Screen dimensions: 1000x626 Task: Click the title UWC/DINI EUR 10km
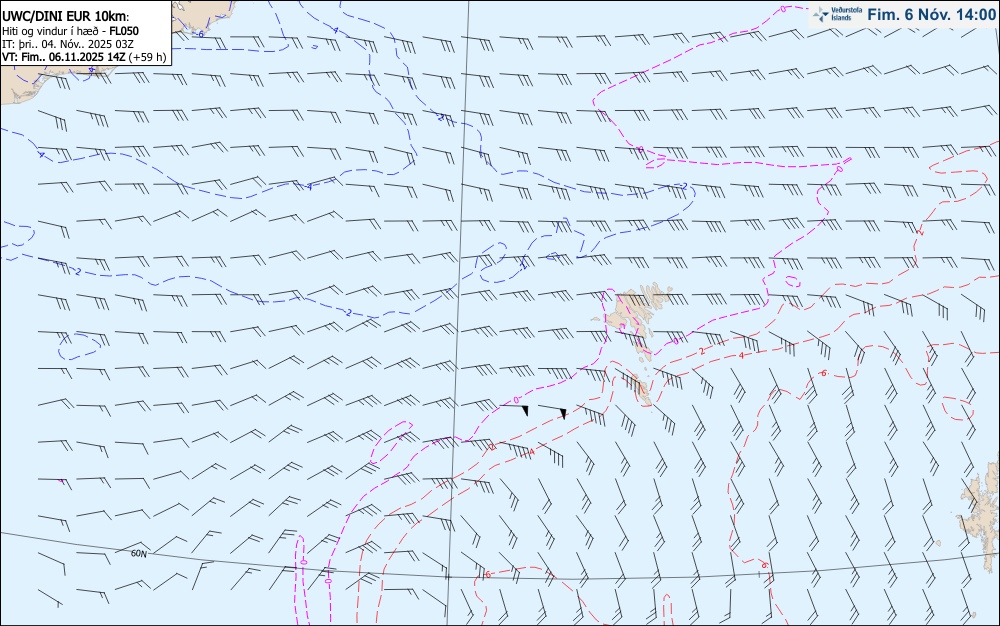click(x=65, y=17)
